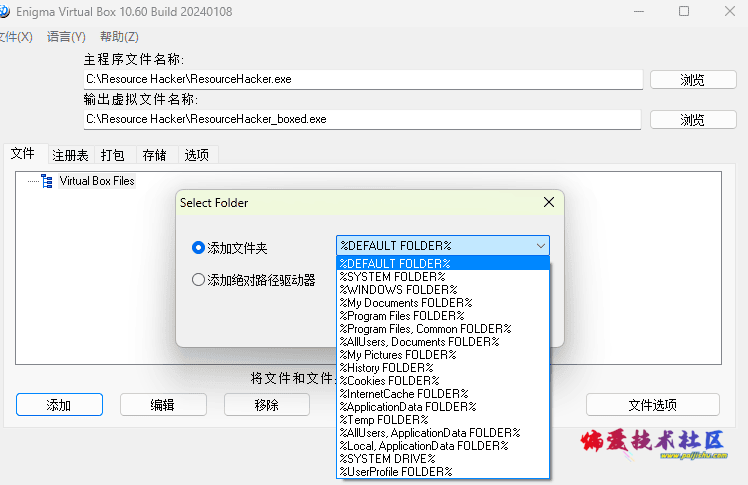The height and width of the screenshot is (485, 748).
Task: Switch to the 存储 tab
Action: pyautogui.click(x=155, y=155)
